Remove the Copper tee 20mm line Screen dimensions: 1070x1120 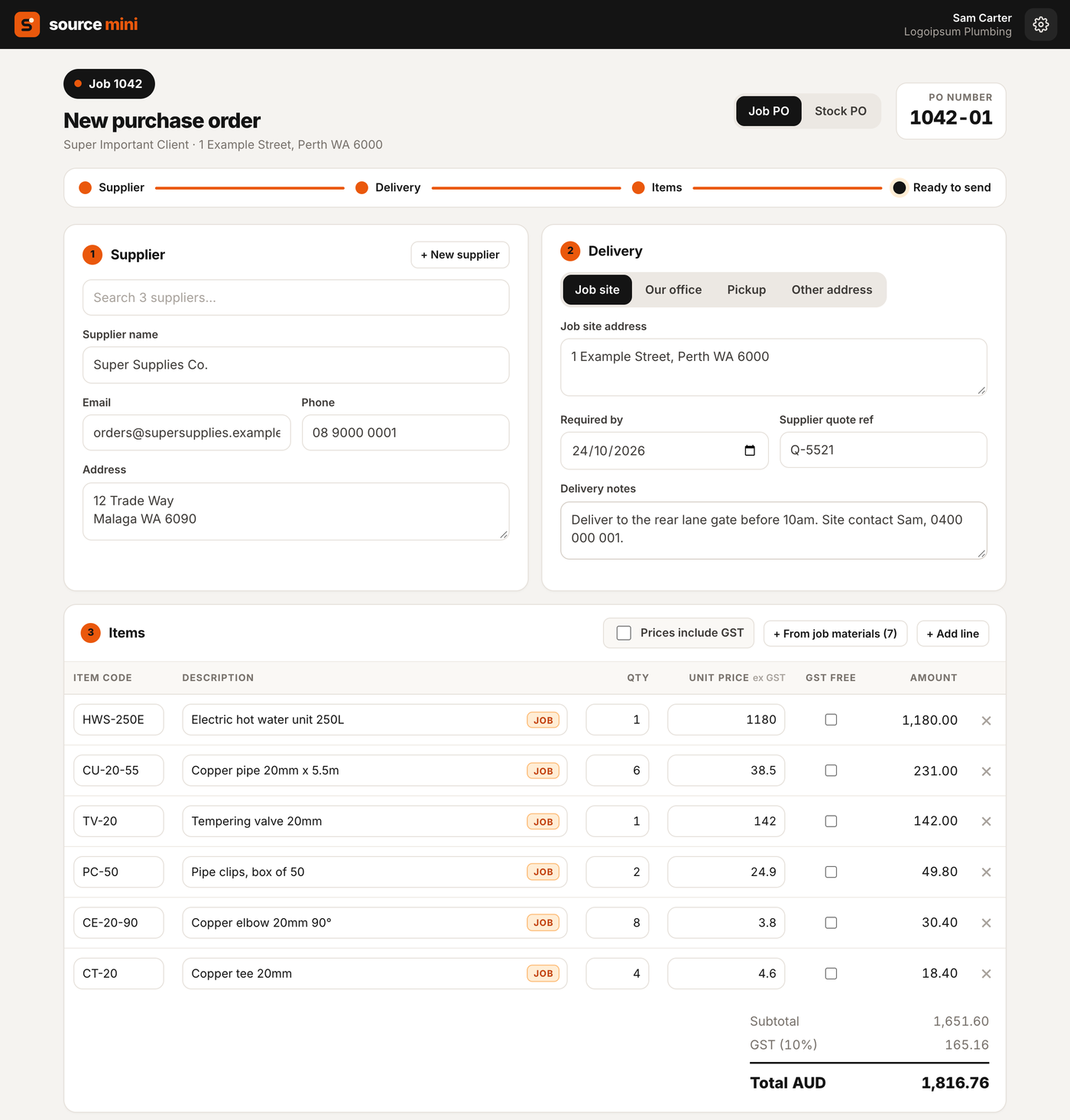pyautogui.click(x=986, y=973)
